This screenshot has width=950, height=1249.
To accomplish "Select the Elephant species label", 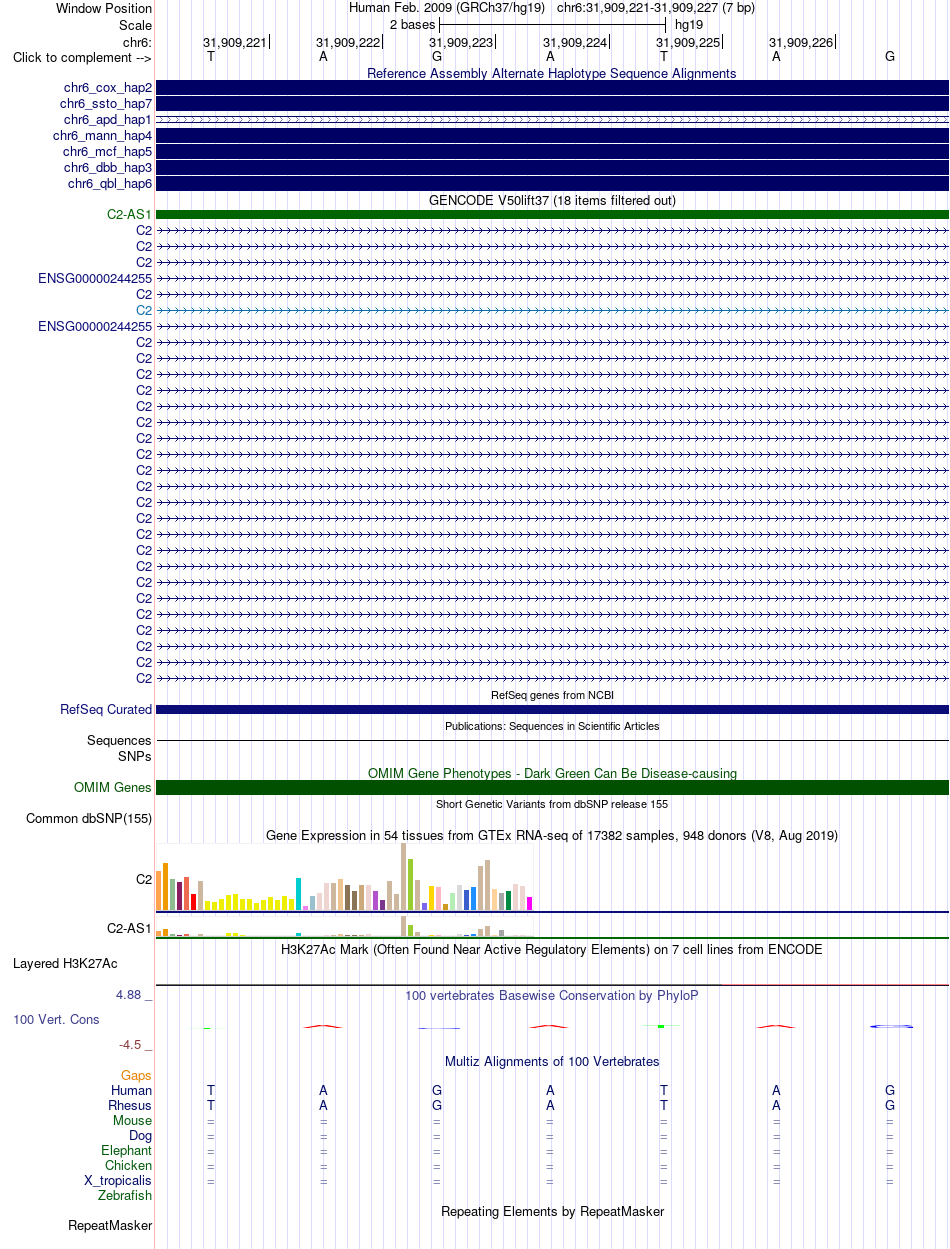I will 127,1151.
